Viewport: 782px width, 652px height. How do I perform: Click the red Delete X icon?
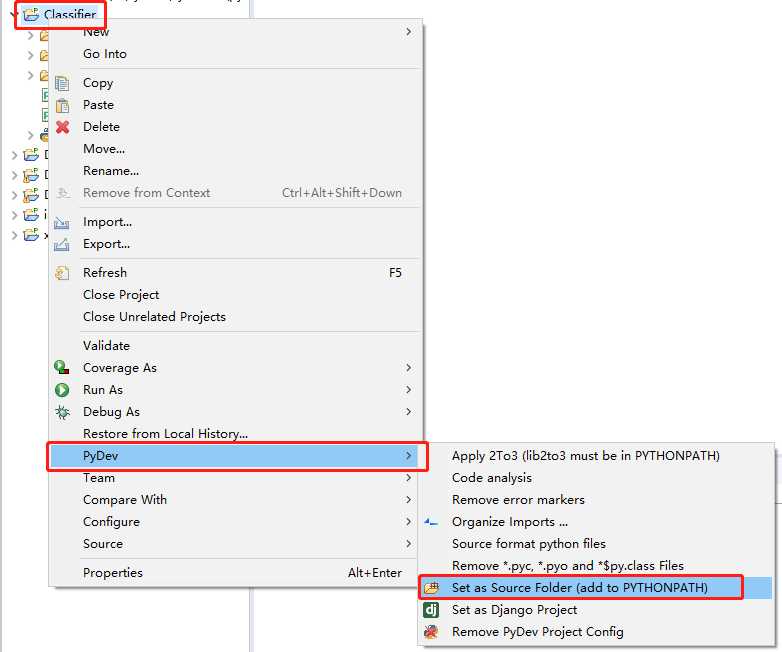(62, 127)
